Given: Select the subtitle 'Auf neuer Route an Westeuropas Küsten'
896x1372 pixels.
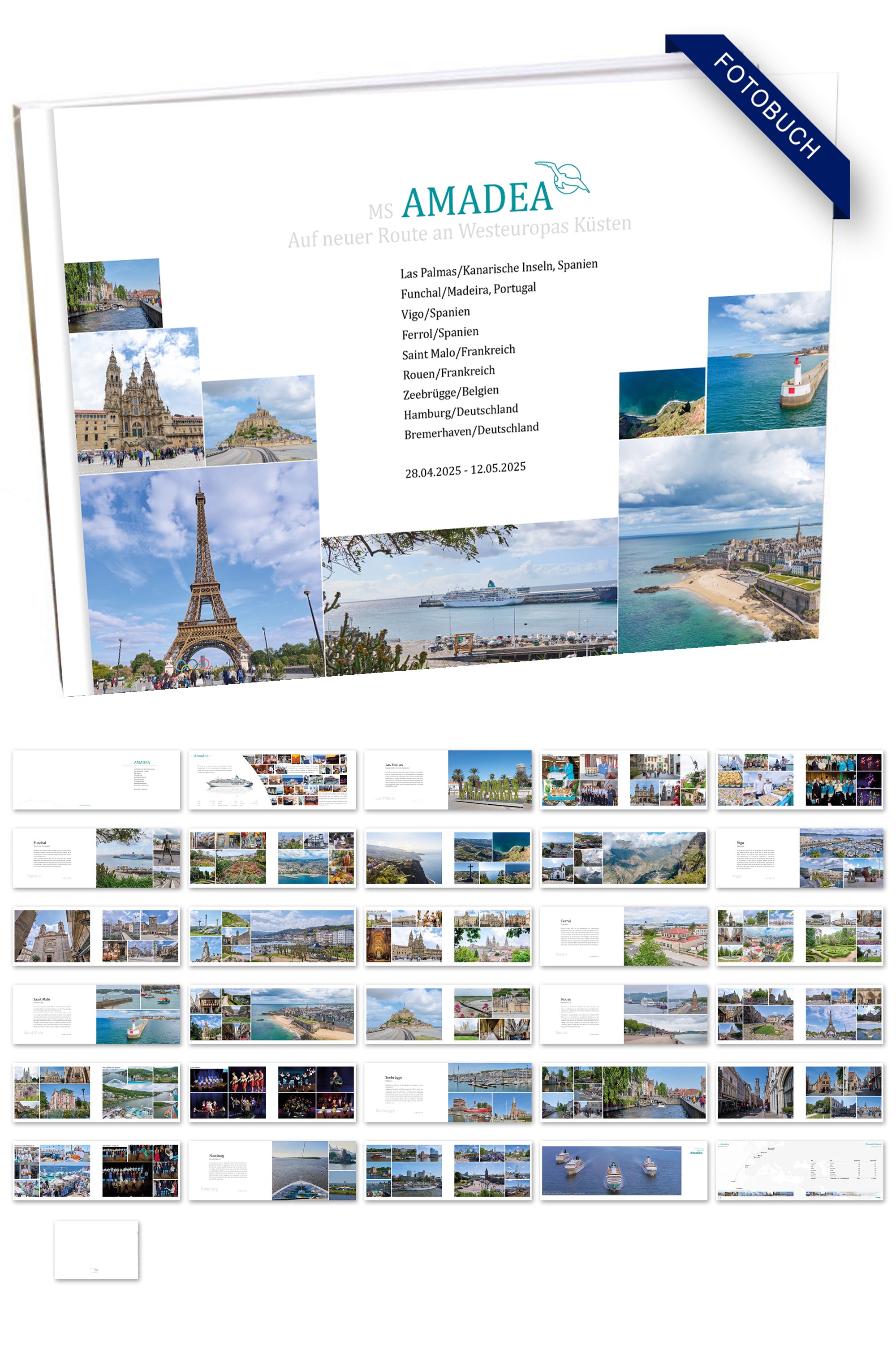Looking at the screenshot, I should coord(459,232).
